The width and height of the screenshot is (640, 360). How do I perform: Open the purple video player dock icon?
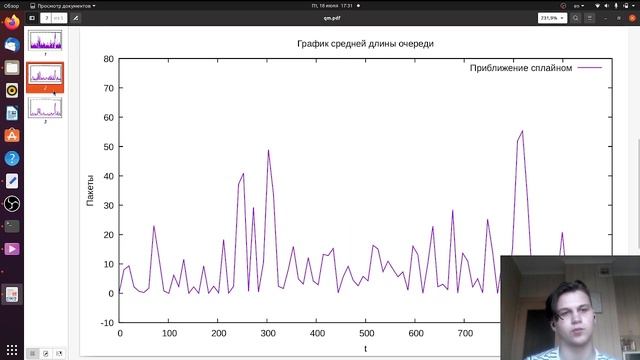[12, 249]
